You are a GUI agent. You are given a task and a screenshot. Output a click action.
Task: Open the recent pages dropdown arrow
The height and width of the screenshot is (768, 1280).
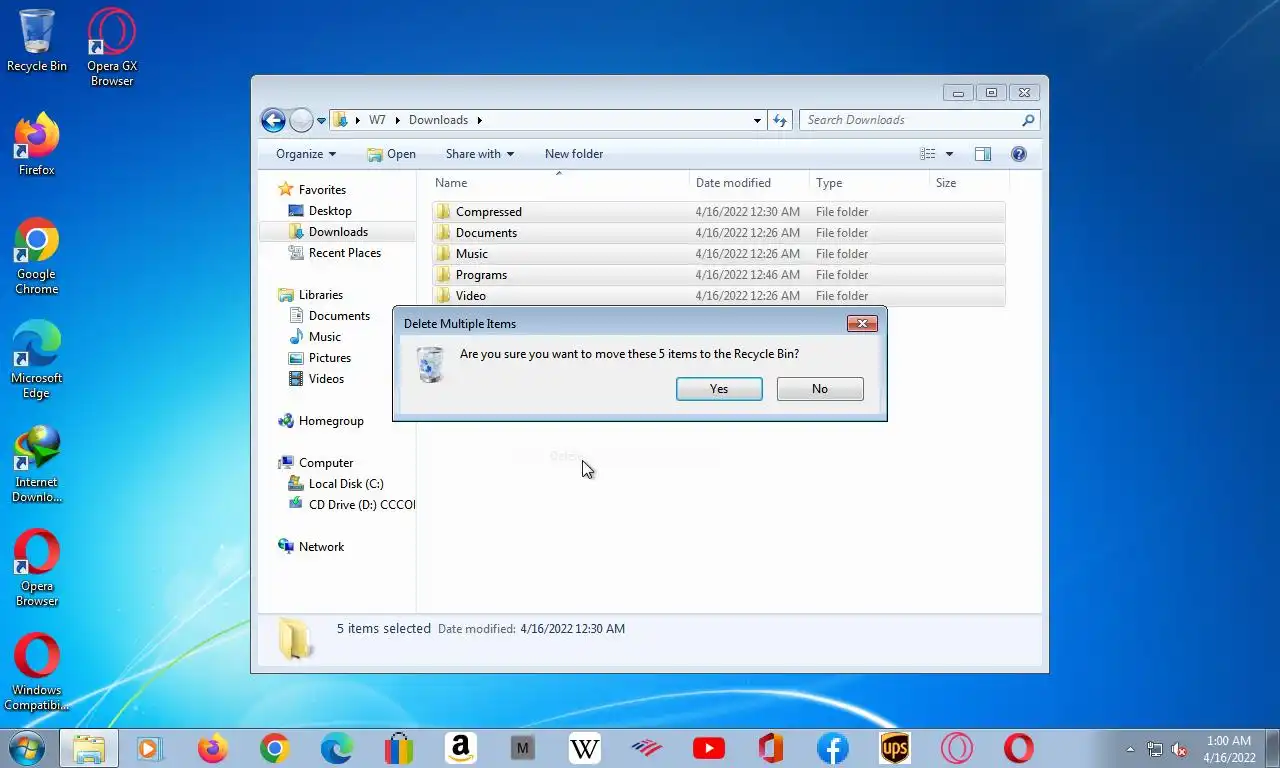[x=321, y=121]
